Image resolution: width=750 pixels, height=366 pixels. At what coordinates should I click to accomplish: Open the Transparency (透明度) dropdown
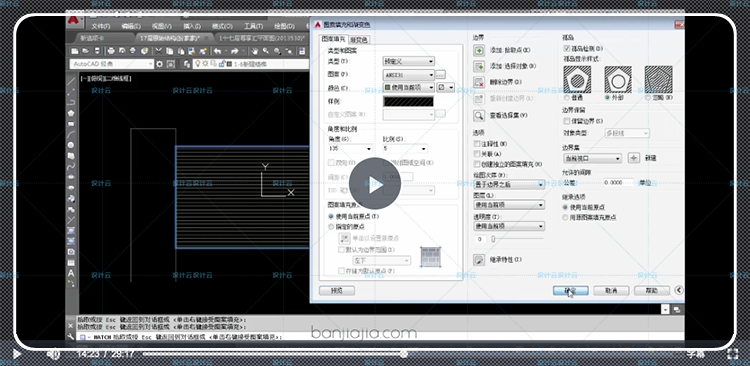[x=509, y=226]
